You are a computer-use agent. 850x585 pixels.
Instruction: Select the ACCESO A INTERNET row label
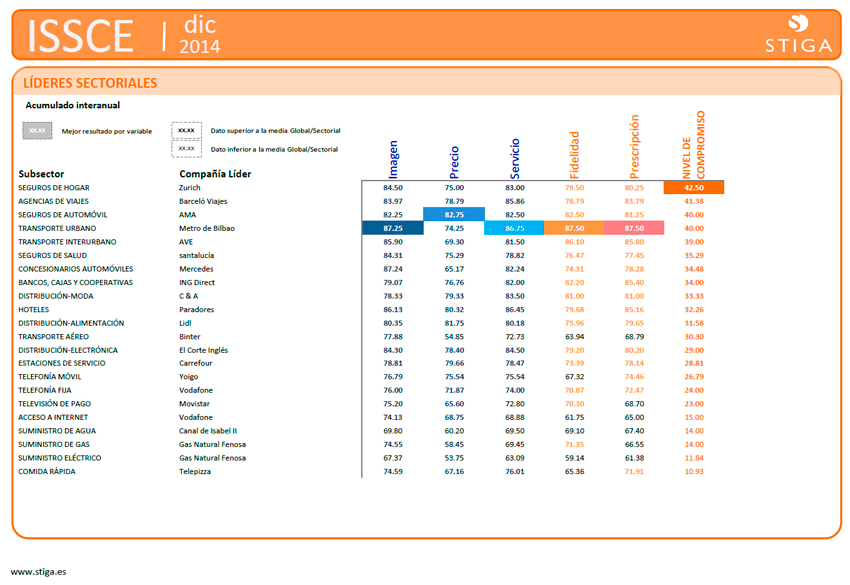pos(53,417)
